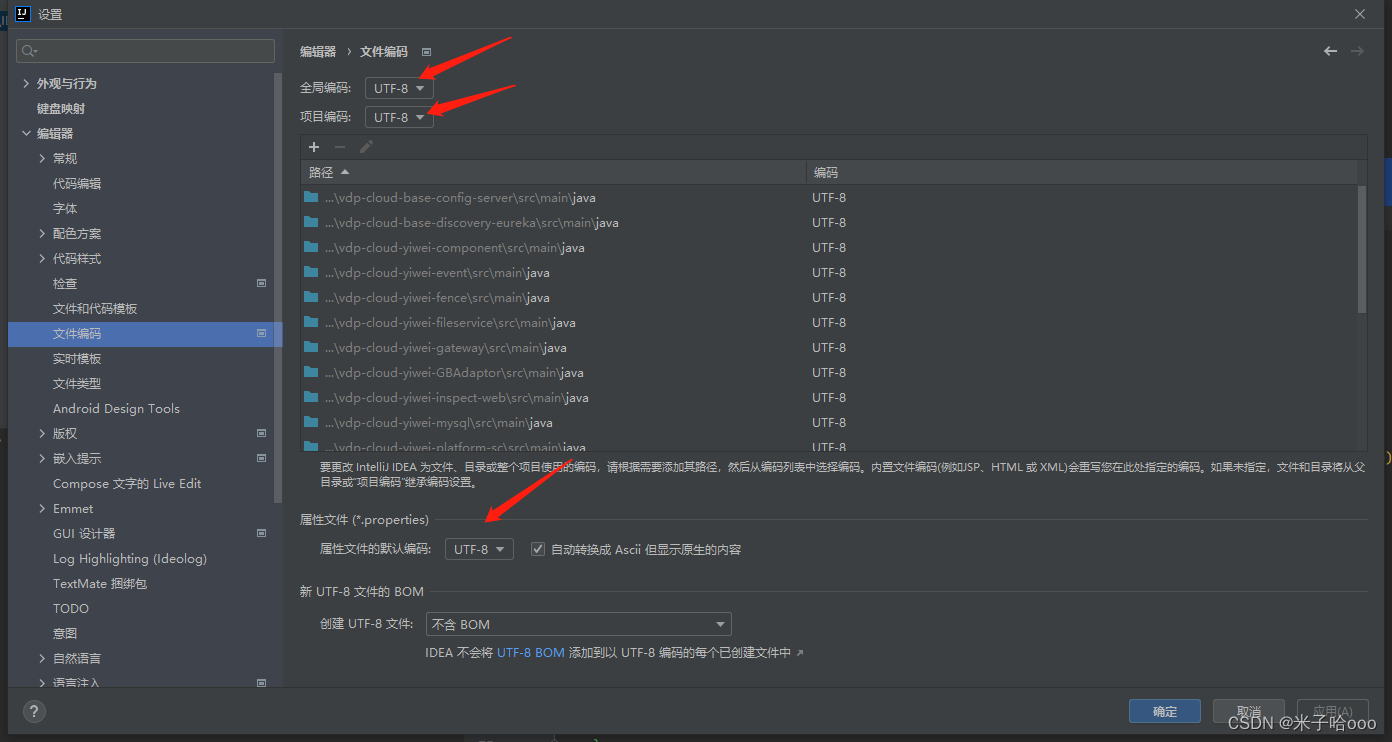Click the settings search input field
The height and width of the screenshot is (742, 1392).
click(146, 51)
